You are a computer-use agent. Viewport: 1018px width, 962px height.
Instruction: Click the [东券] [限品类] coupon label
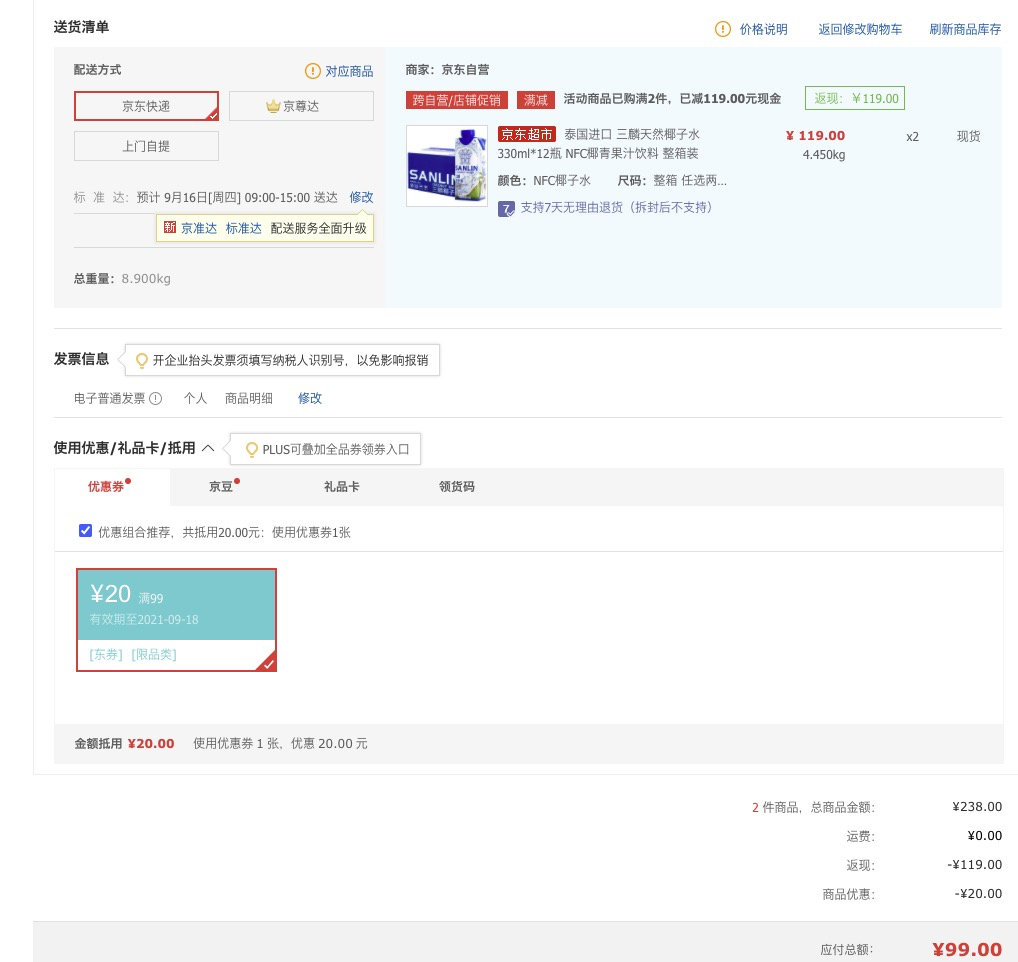click(133, 654)
